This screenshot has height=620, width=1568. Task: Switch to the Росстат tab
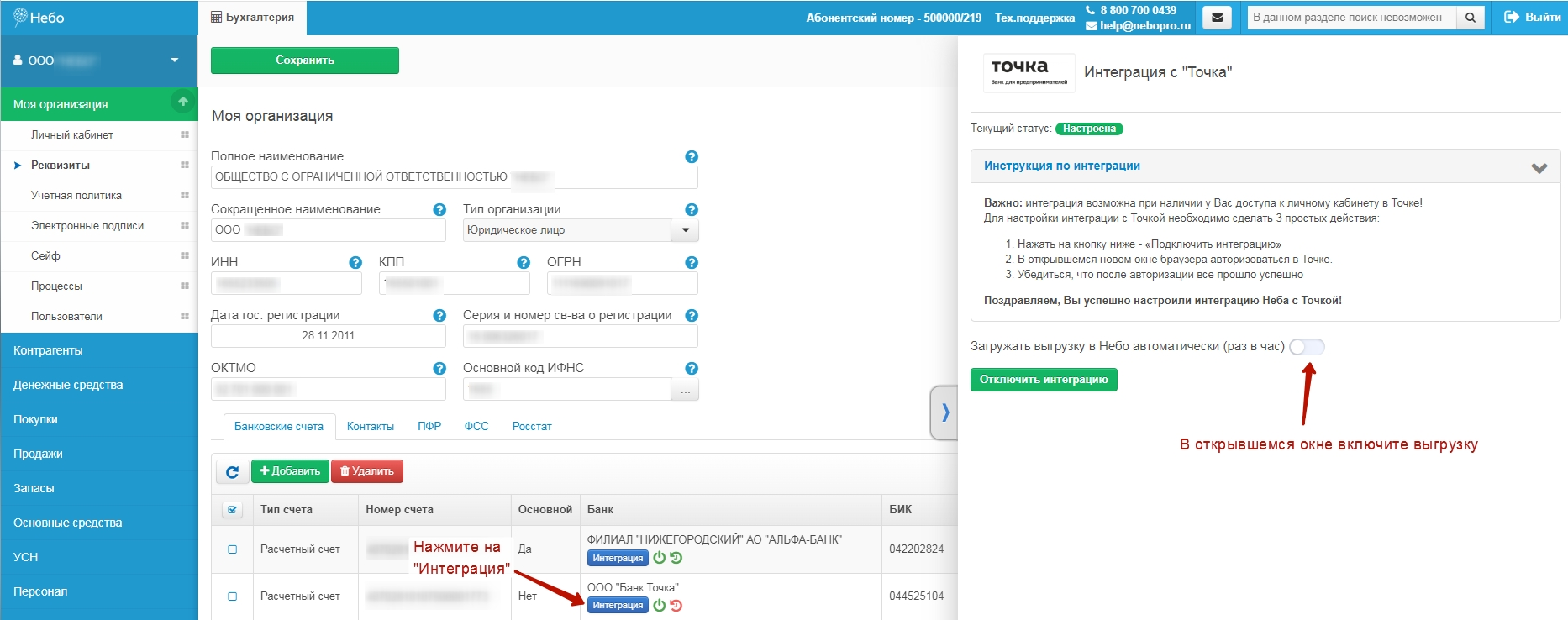click(x=532, y=427)
